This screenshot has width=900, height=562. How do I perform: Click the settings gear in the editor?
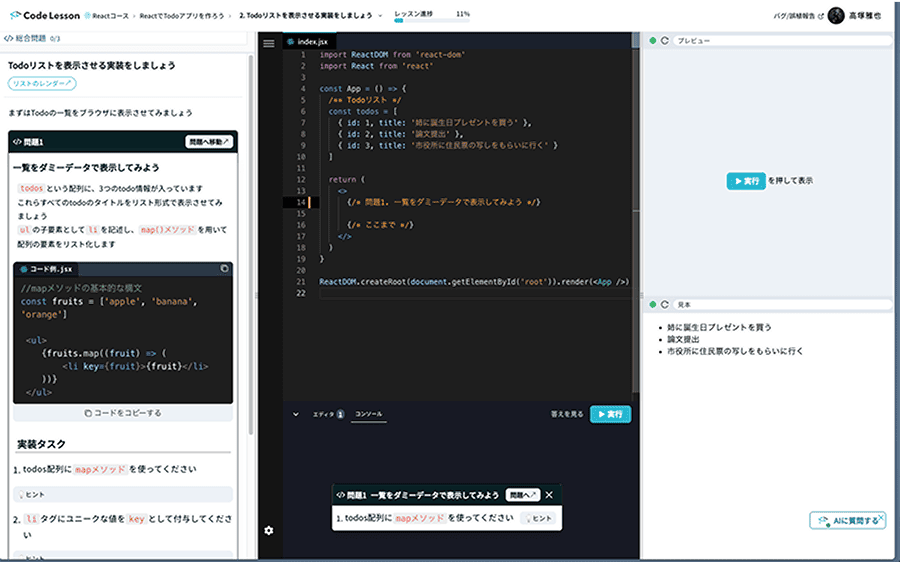[x=268, y=529]
